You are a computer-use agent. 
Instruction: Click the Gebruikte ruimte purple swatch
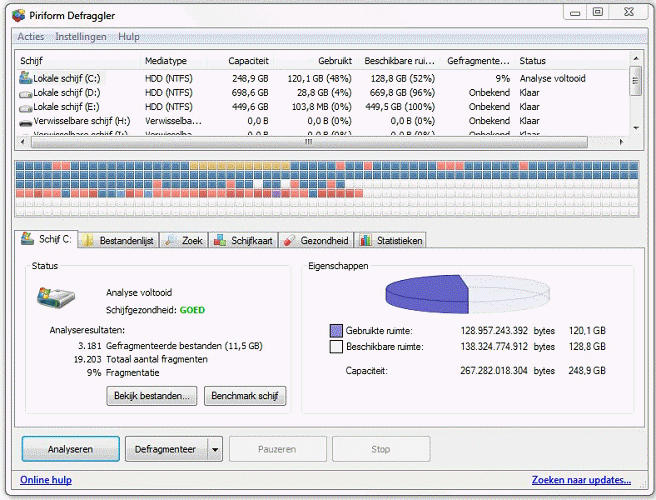click(336, 331)
